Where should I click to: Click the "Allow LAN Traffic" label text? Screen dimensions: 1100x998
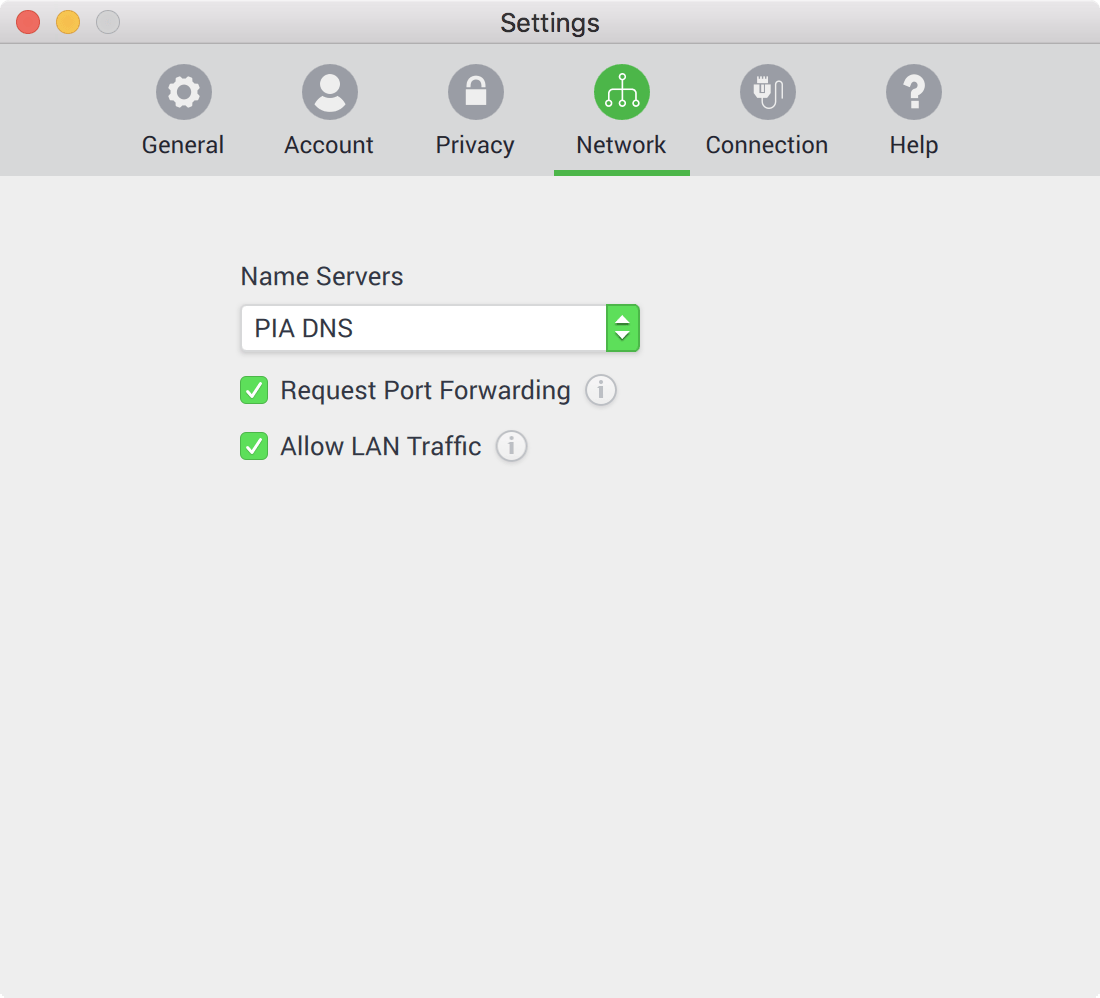pos(380,446)
